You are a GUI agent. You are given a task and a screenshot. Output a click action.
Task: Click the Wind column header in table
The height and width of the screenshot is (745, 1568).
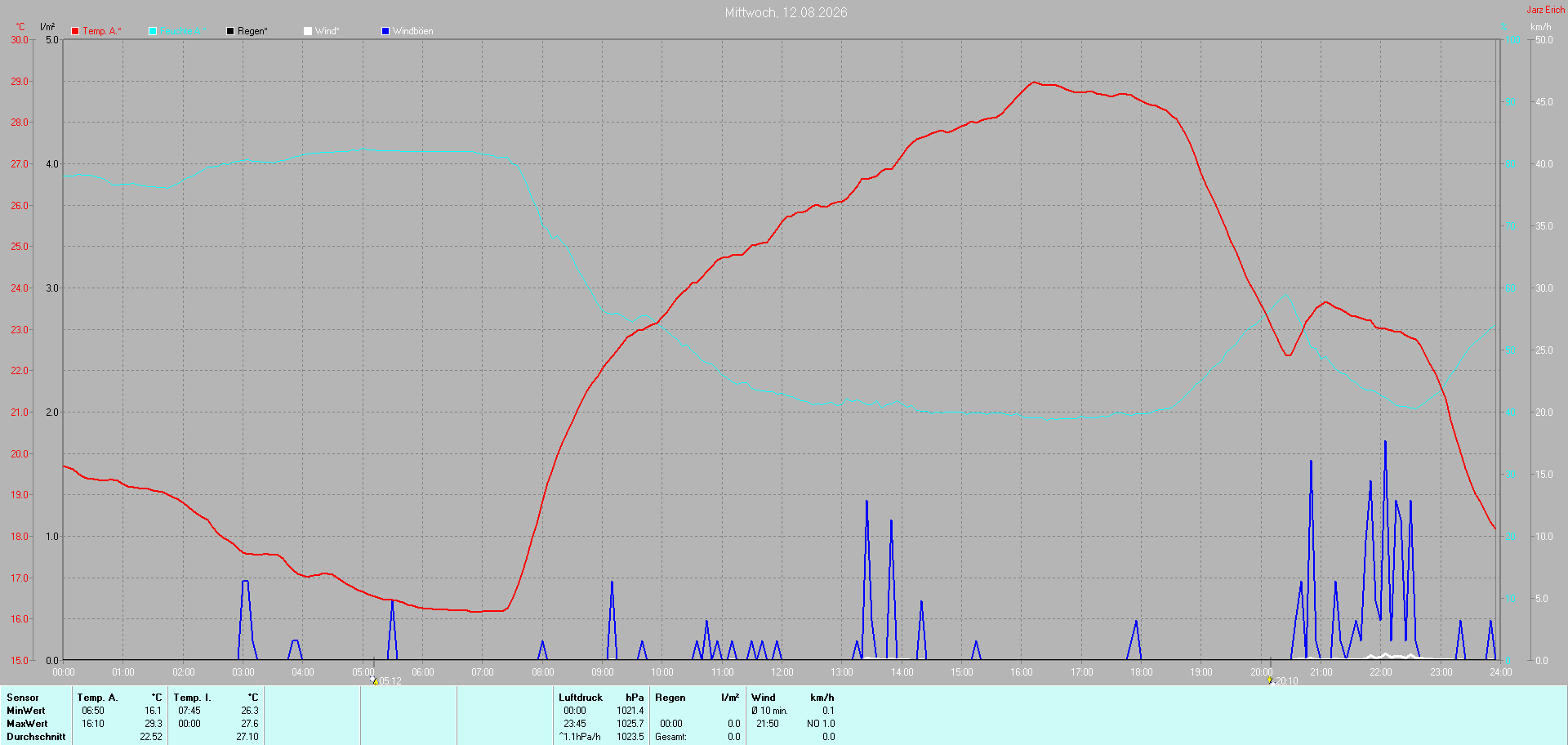tap(764, 698)
